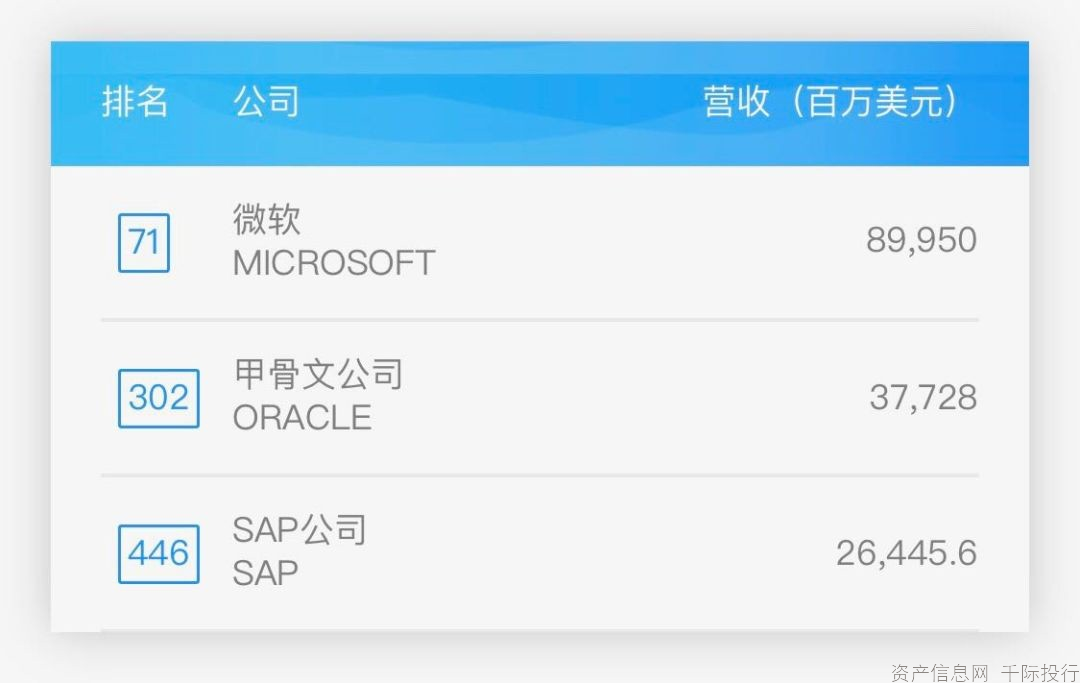Click the rank 446 badge
1080x683 pixels.
point(159,554)
